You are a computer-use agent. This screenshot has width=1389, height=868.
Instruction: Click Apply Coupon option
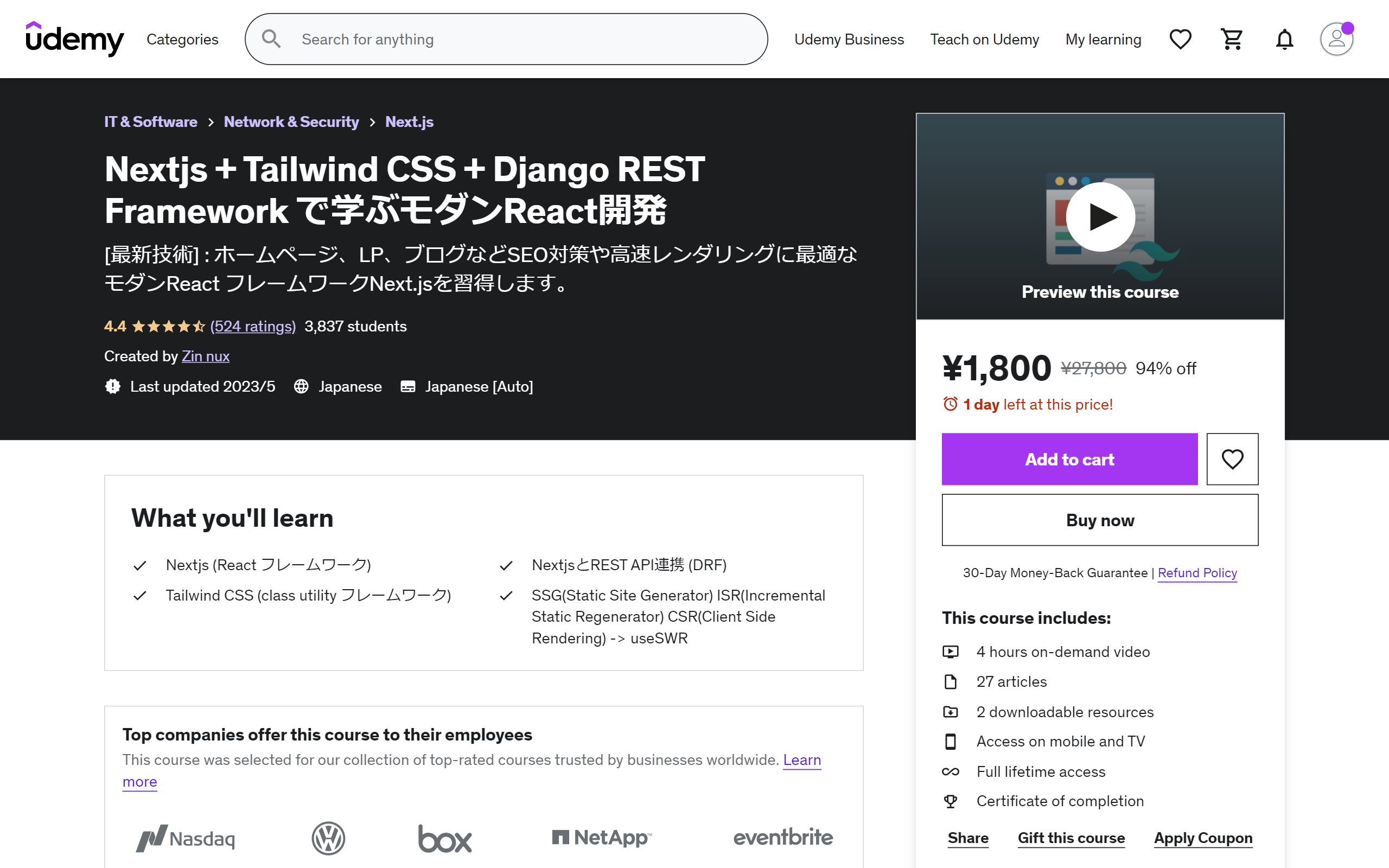tap(1203, 838)
